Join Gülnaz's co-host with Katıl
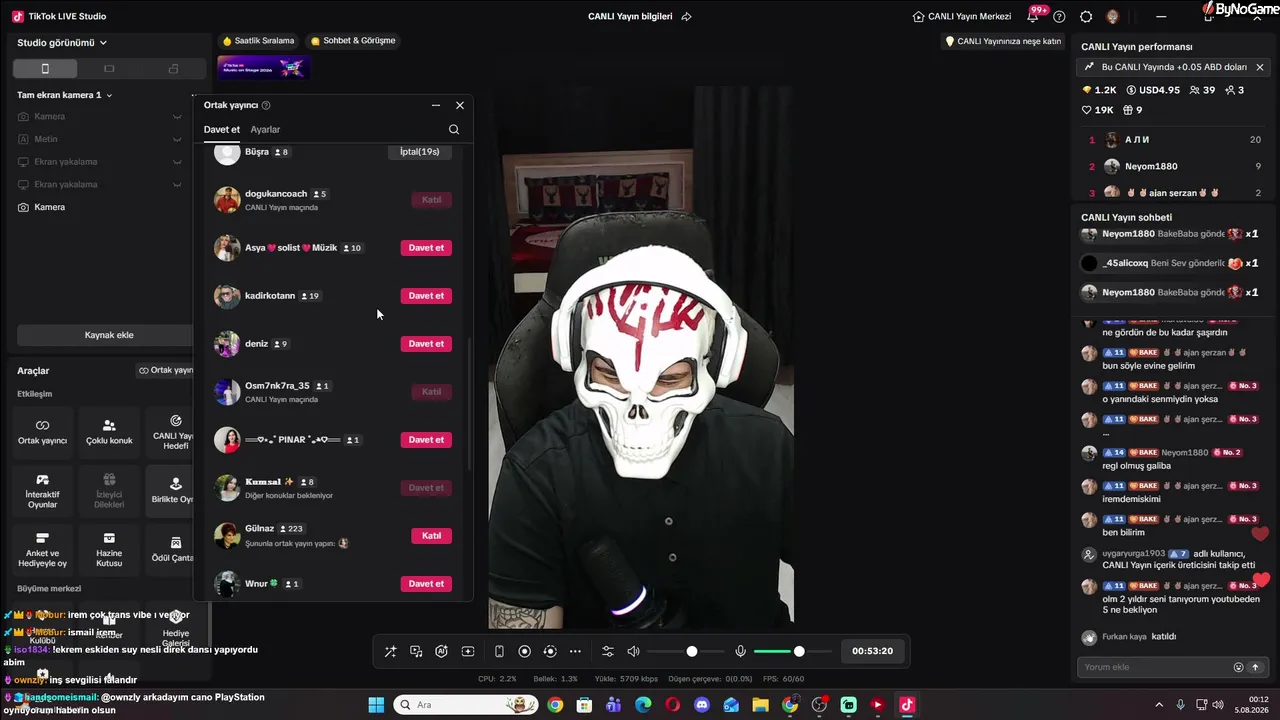This screenshot has width=1280, height=720. (x=431, y=536)
